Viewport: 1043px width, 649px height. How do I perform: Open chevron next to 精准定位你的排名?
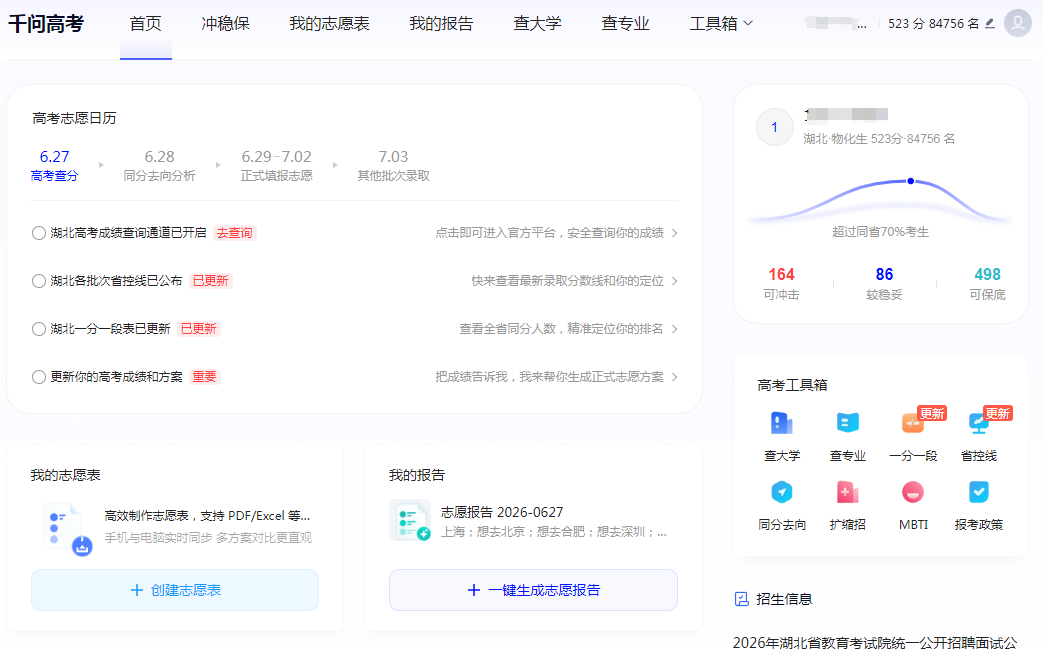(674, 328)
